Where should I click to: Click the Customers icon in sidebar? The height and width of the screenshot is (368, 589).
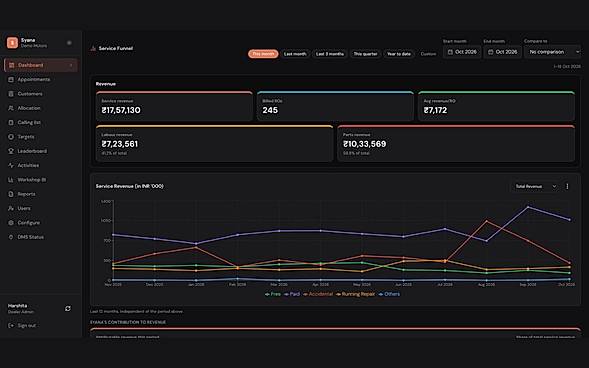tap(11, 94)
